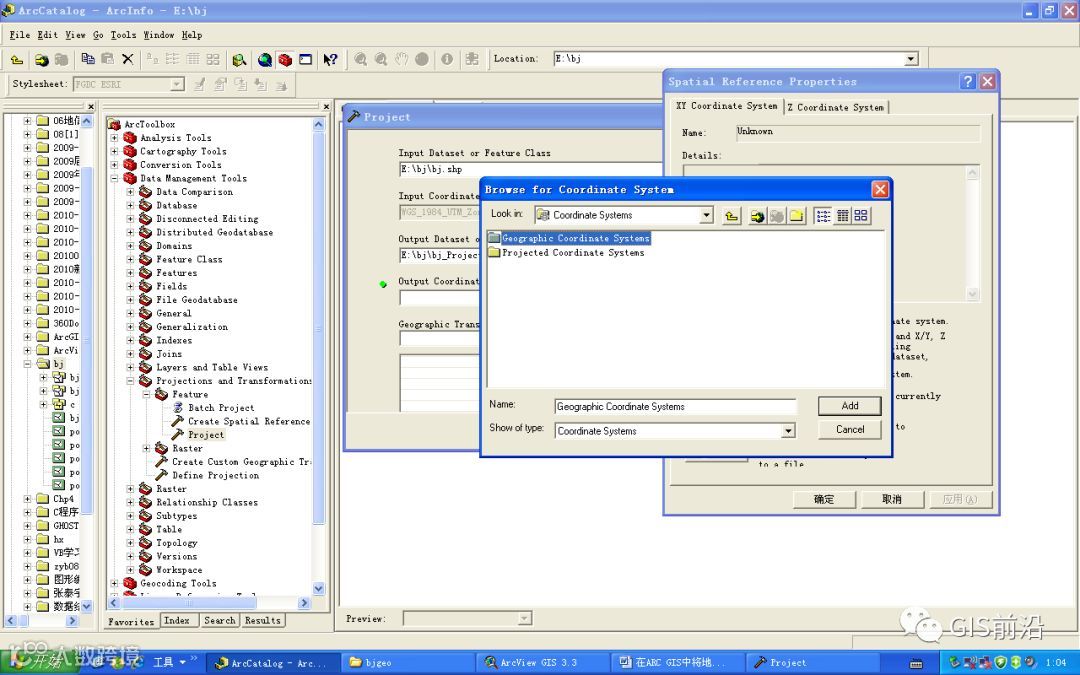
Task: Click the 取消 button in Spatial Reference Properties
Action: (892, 499)
